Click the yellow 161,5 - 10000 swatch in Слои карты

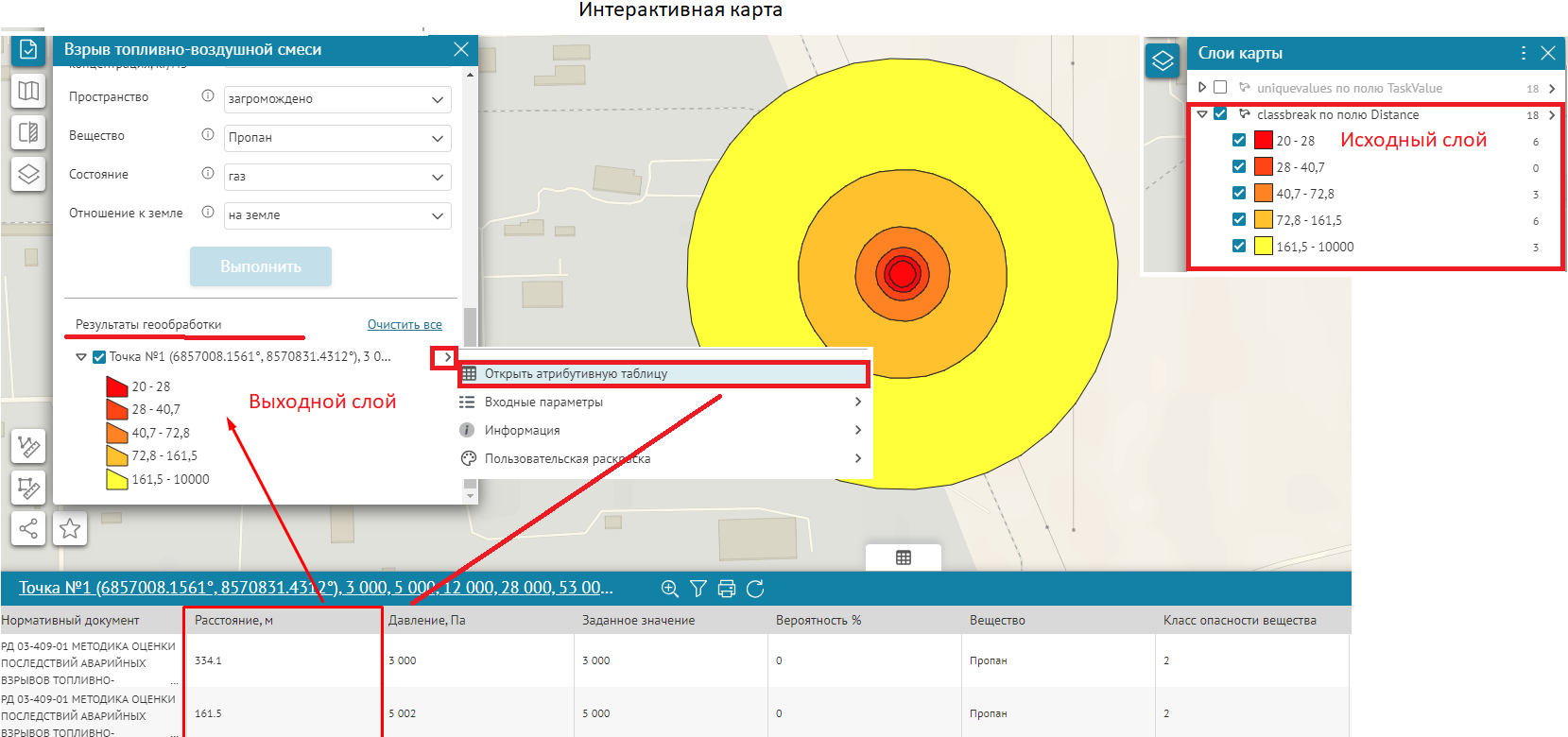pyautogui.click(x=1263, y=247)
